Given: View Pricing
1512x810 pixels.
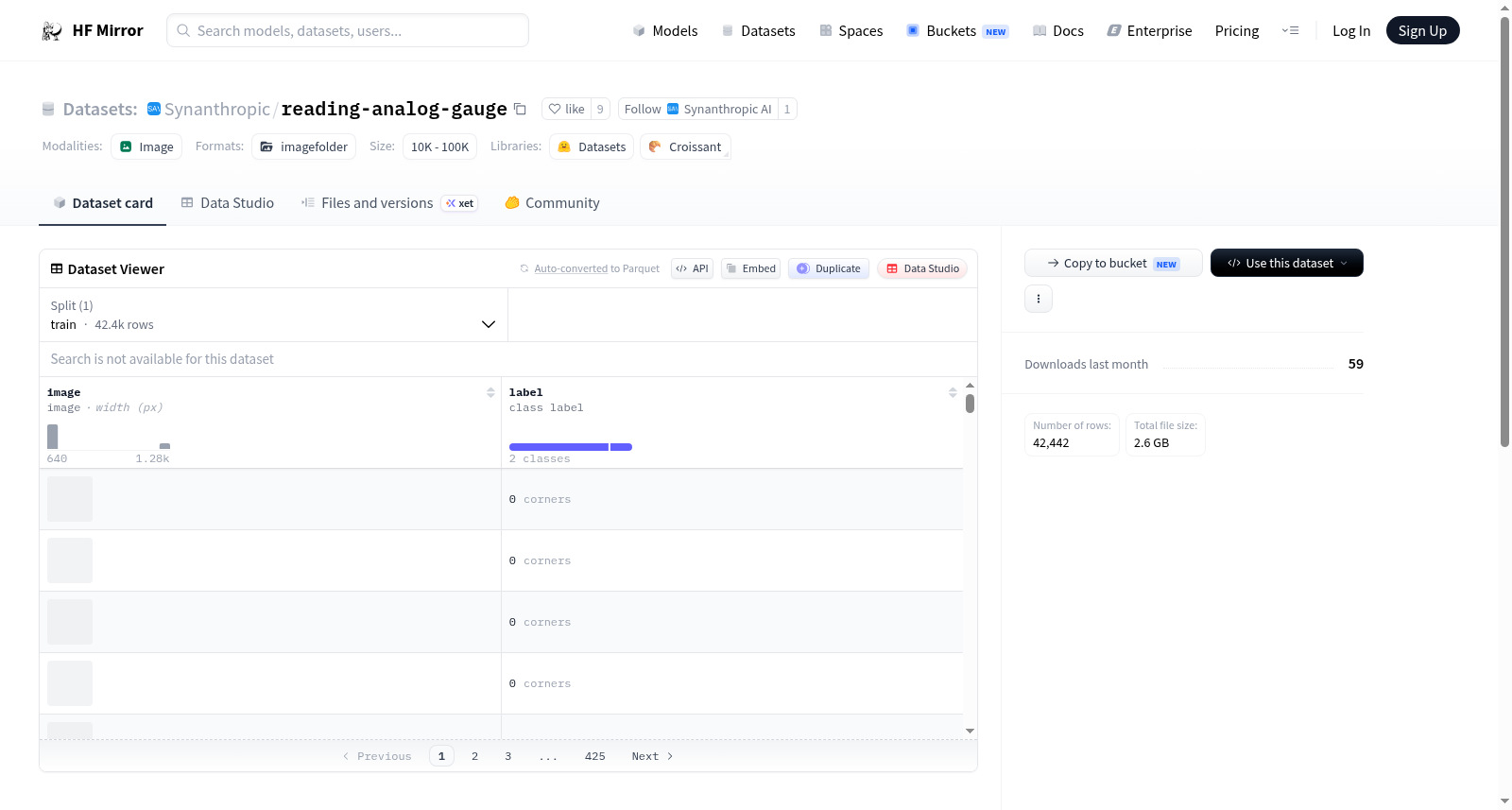Looking at the screenshot, I should point(1237,30).
